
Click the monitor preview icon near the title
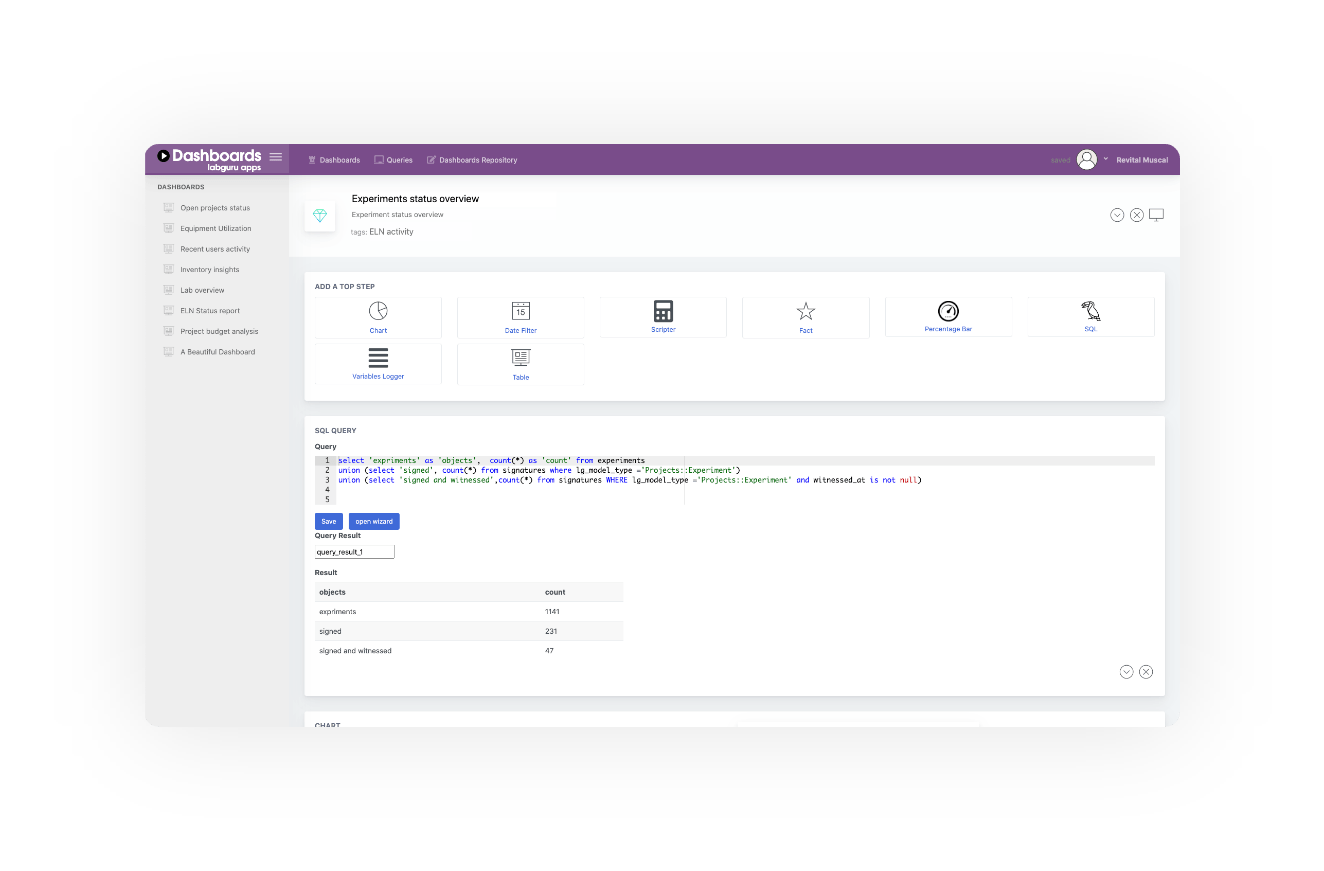[x=1156, y=214]
